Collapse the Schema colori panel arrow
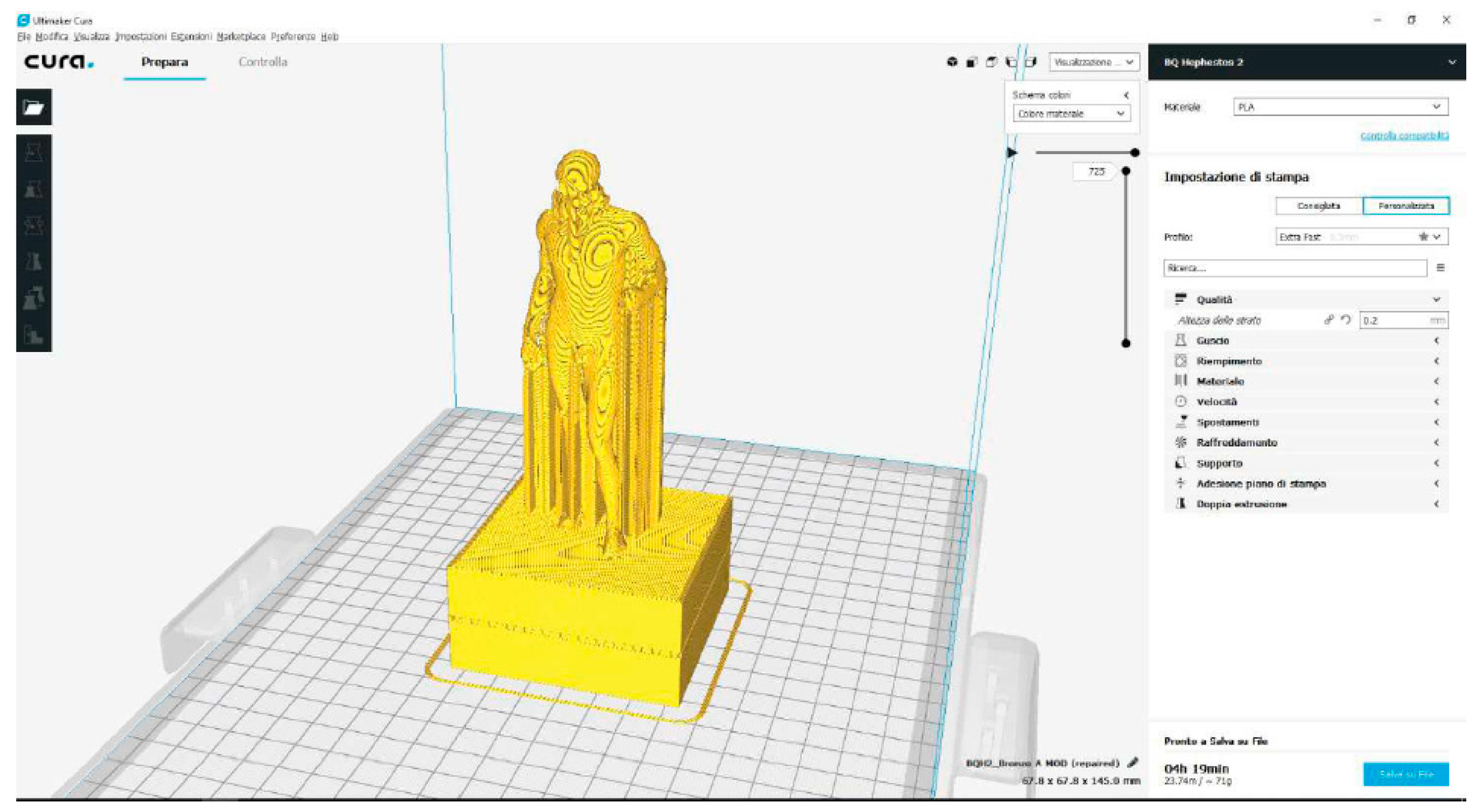 1126,95
